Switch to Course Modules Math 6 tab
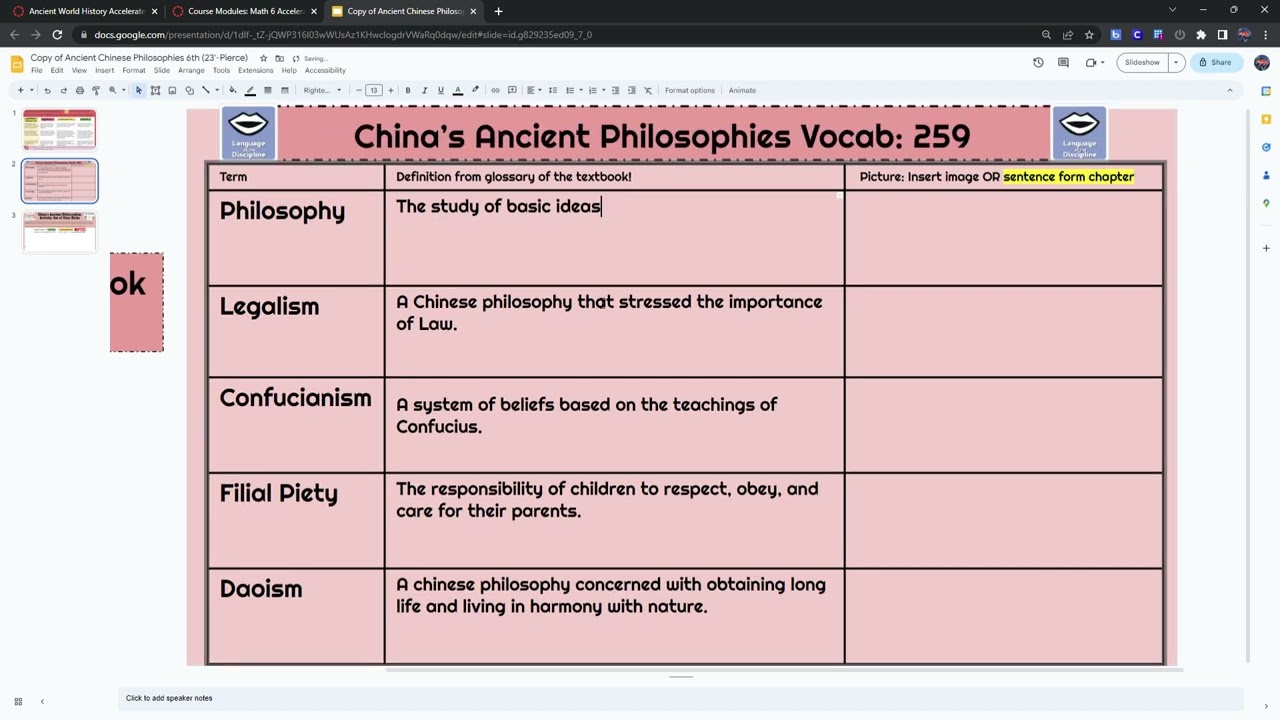 click(246, 11)
